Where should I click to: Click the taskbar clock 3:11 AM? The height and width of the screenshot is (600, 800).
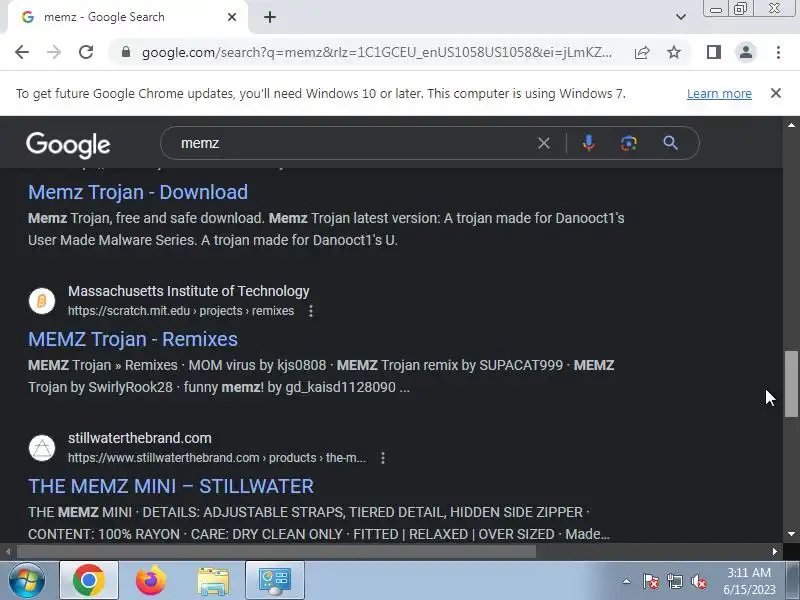click(749, 572)
